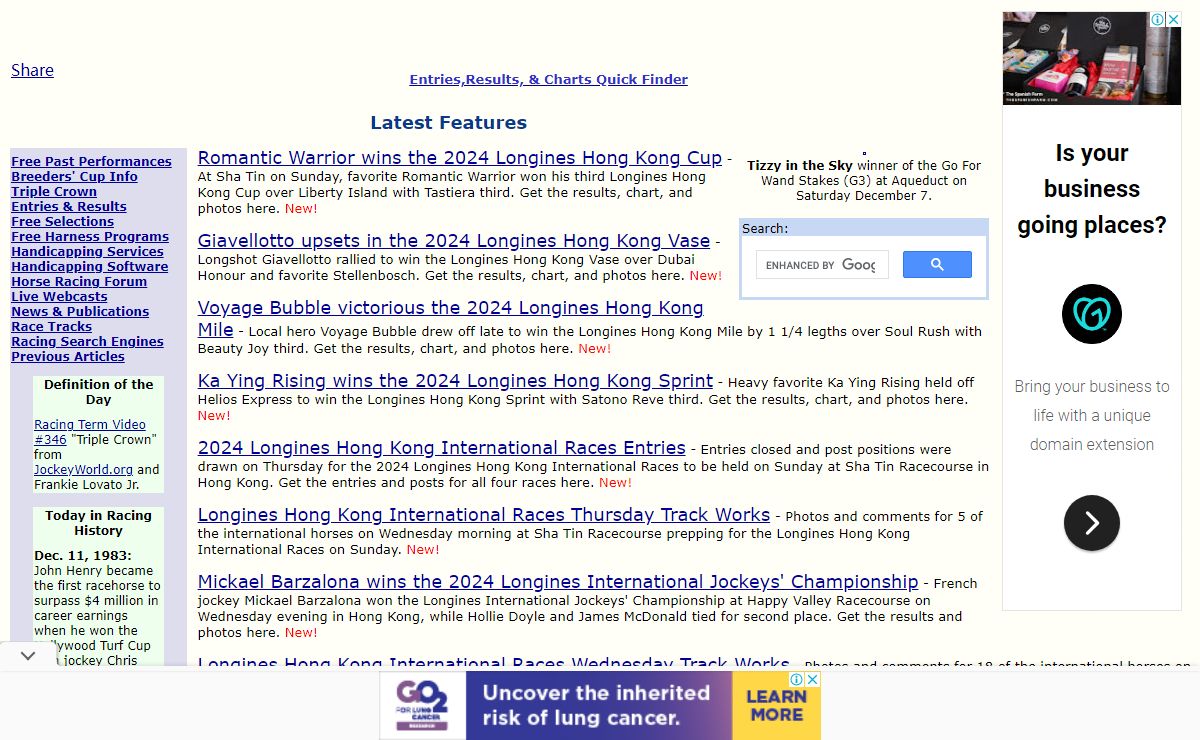Open JockeyWorld.org link
1200x740 pixels.
(x=83, y=469)
